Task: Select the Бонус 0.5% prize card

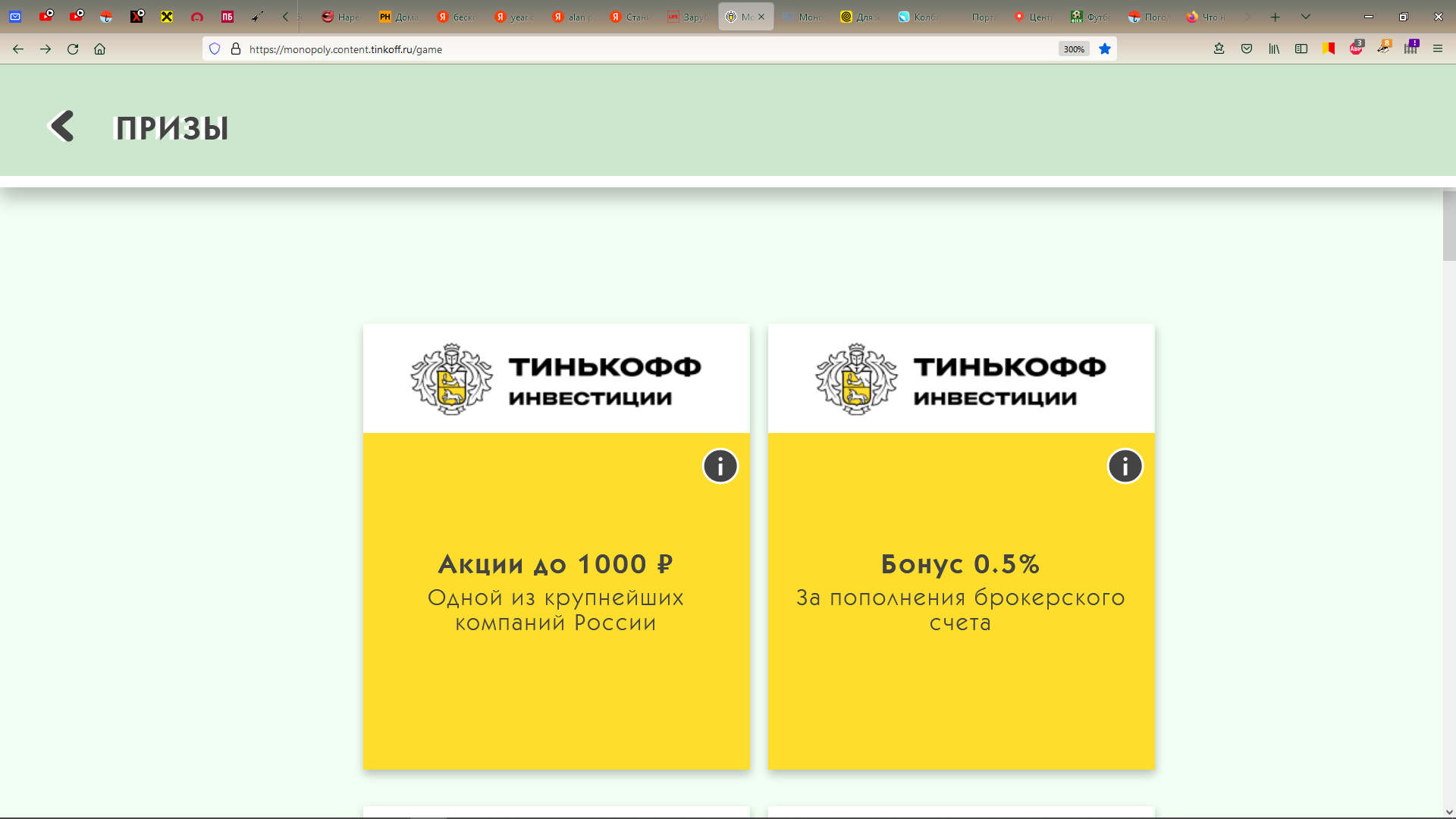Action: [962, 547]
